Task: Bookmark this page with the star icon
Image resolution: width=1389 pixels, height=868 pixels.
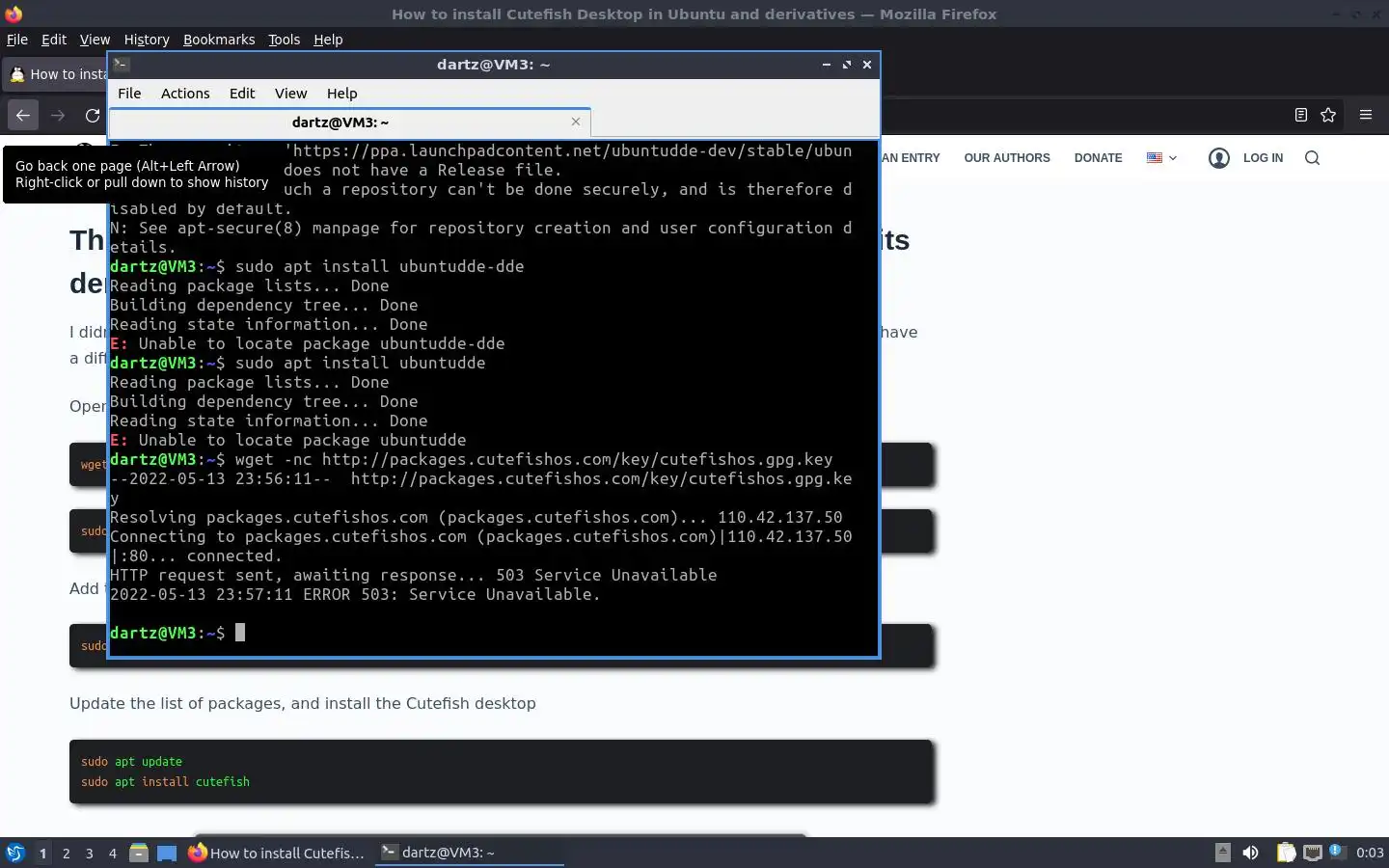Action: 1328,115
